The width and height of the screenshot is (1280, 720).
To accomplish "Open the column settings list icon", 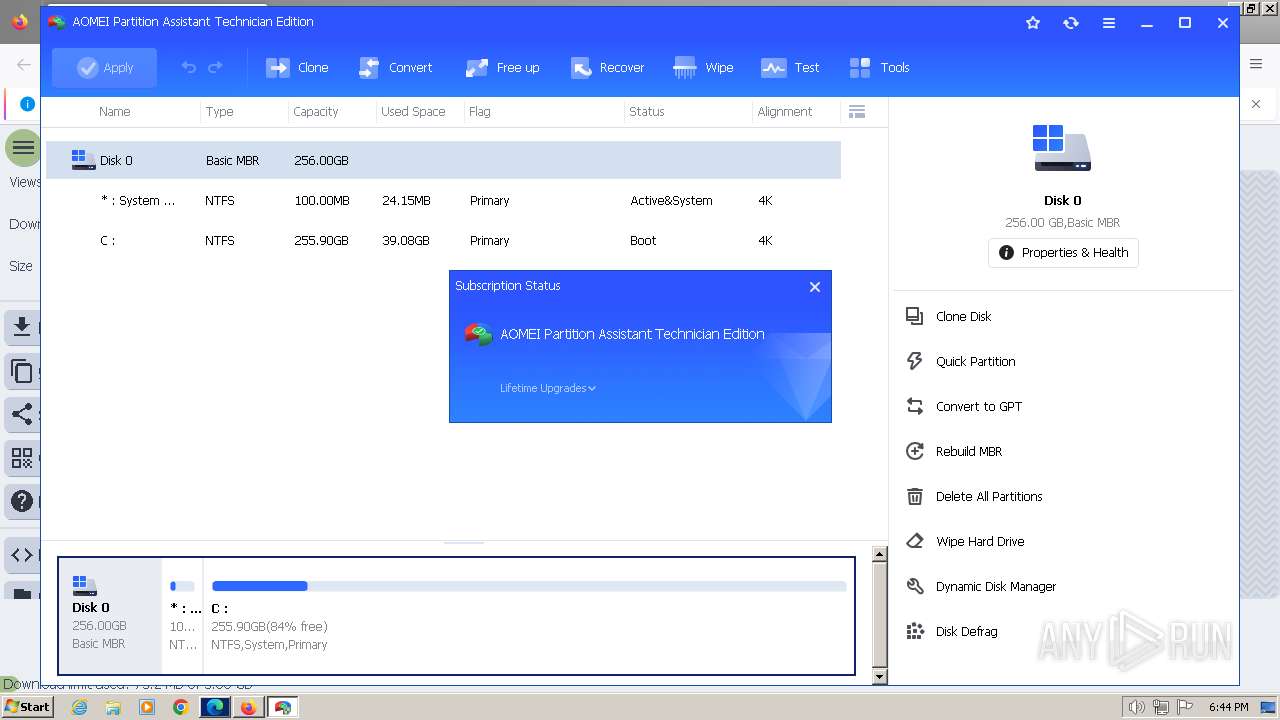I will pos(856,112).
